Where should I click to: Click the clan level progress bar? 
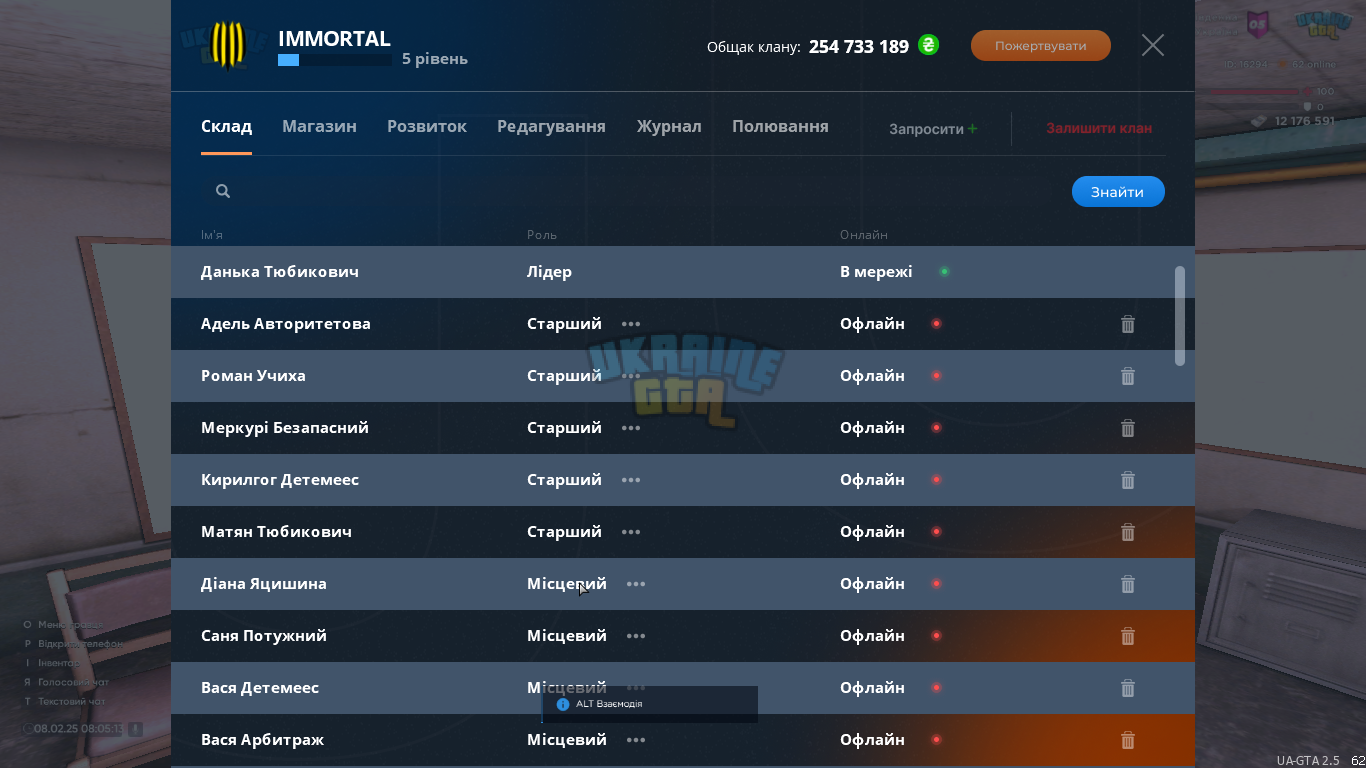(335, 60)
